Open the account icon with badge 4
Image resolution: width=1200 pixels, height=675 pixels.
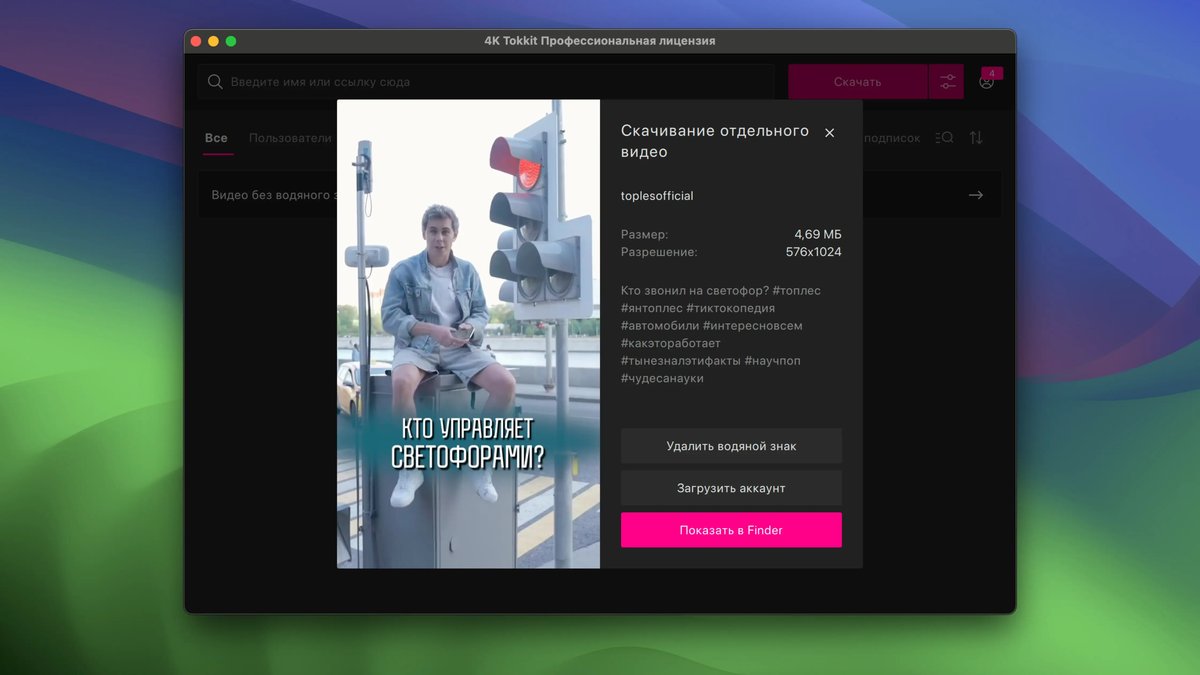click(987, 82)
